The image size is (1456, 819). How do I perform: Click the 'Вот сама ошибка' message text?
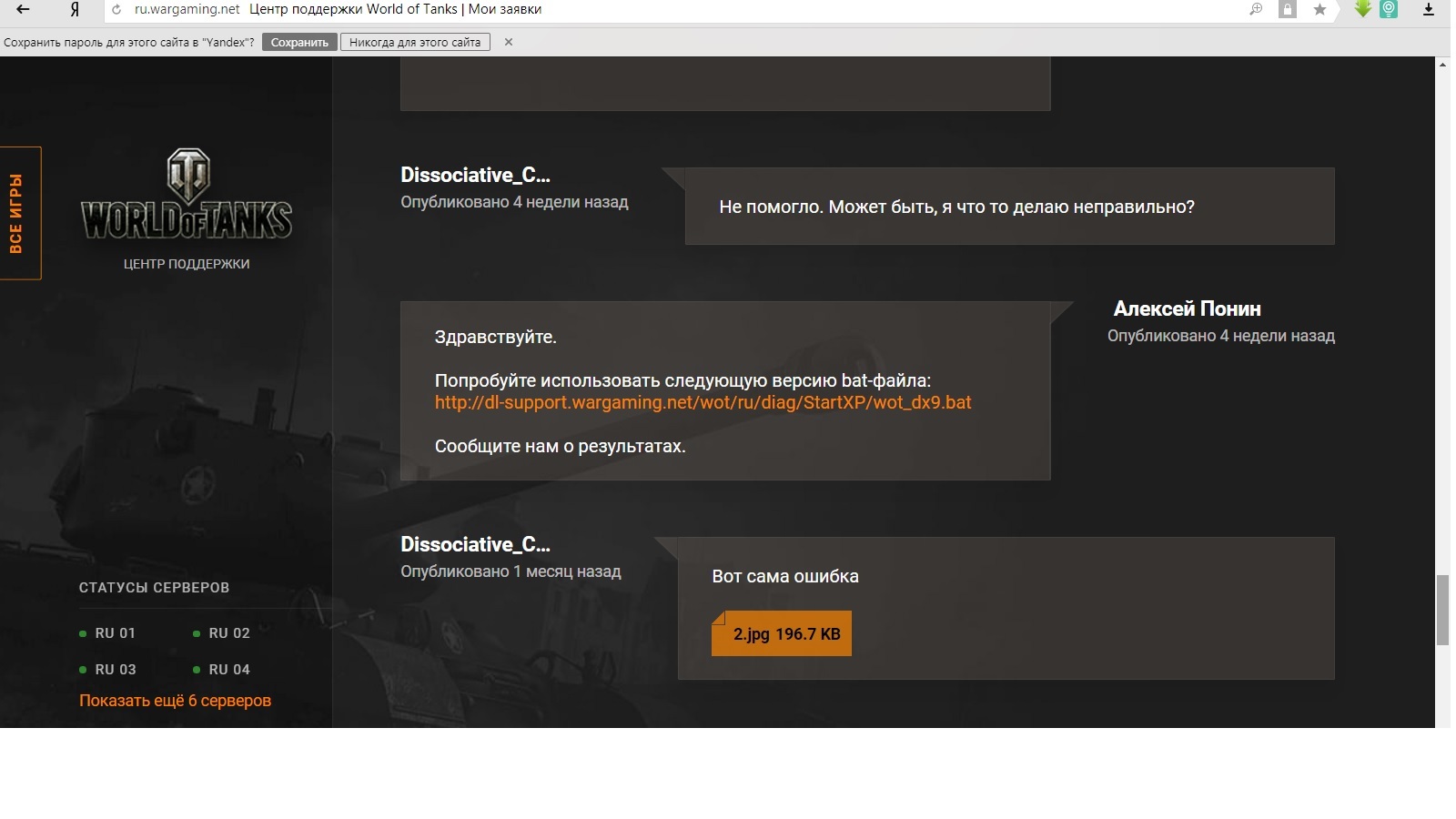(x=785, y=576)
